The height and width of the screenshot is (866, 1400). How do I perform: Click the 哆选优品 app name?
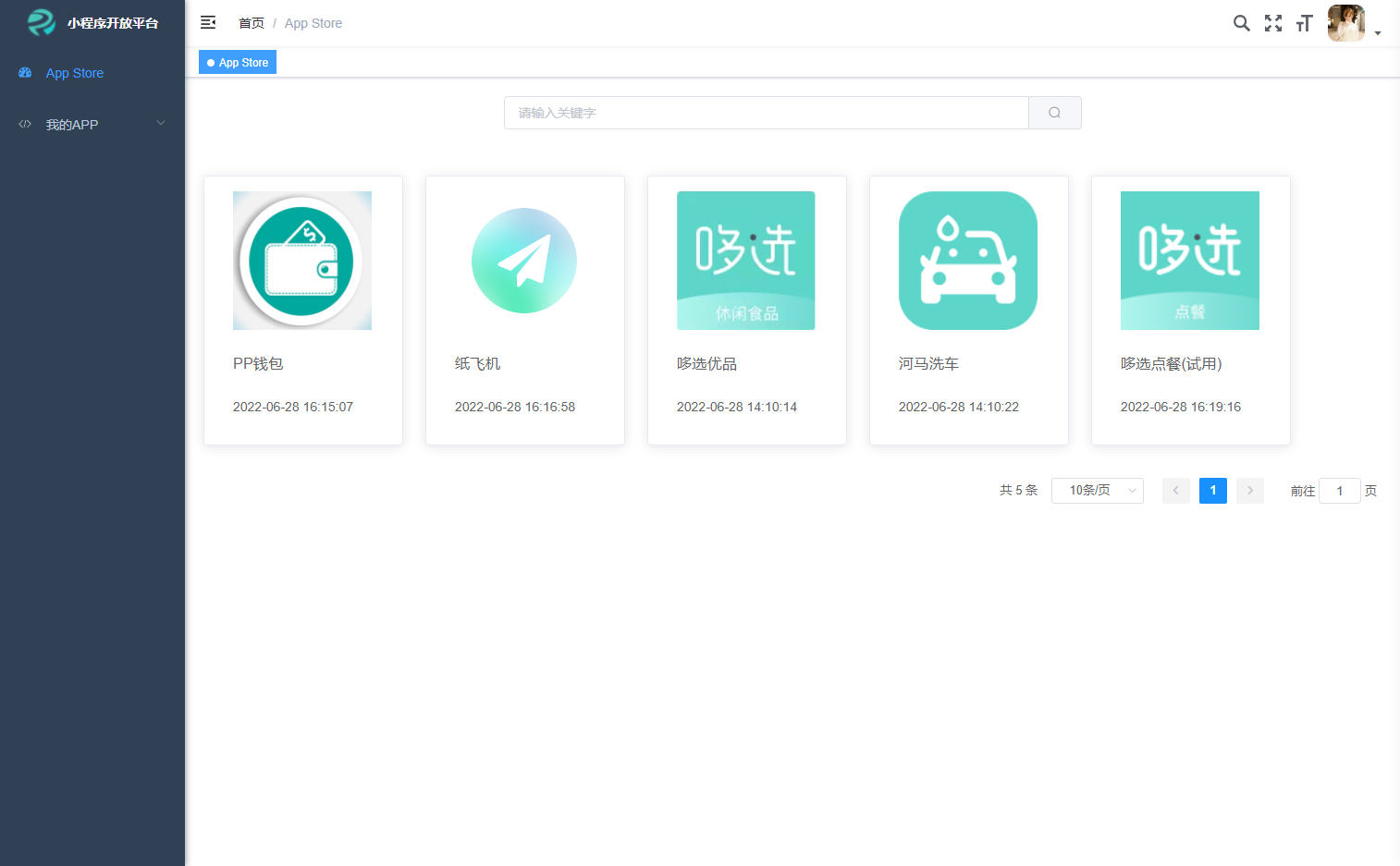click(706, 363)
